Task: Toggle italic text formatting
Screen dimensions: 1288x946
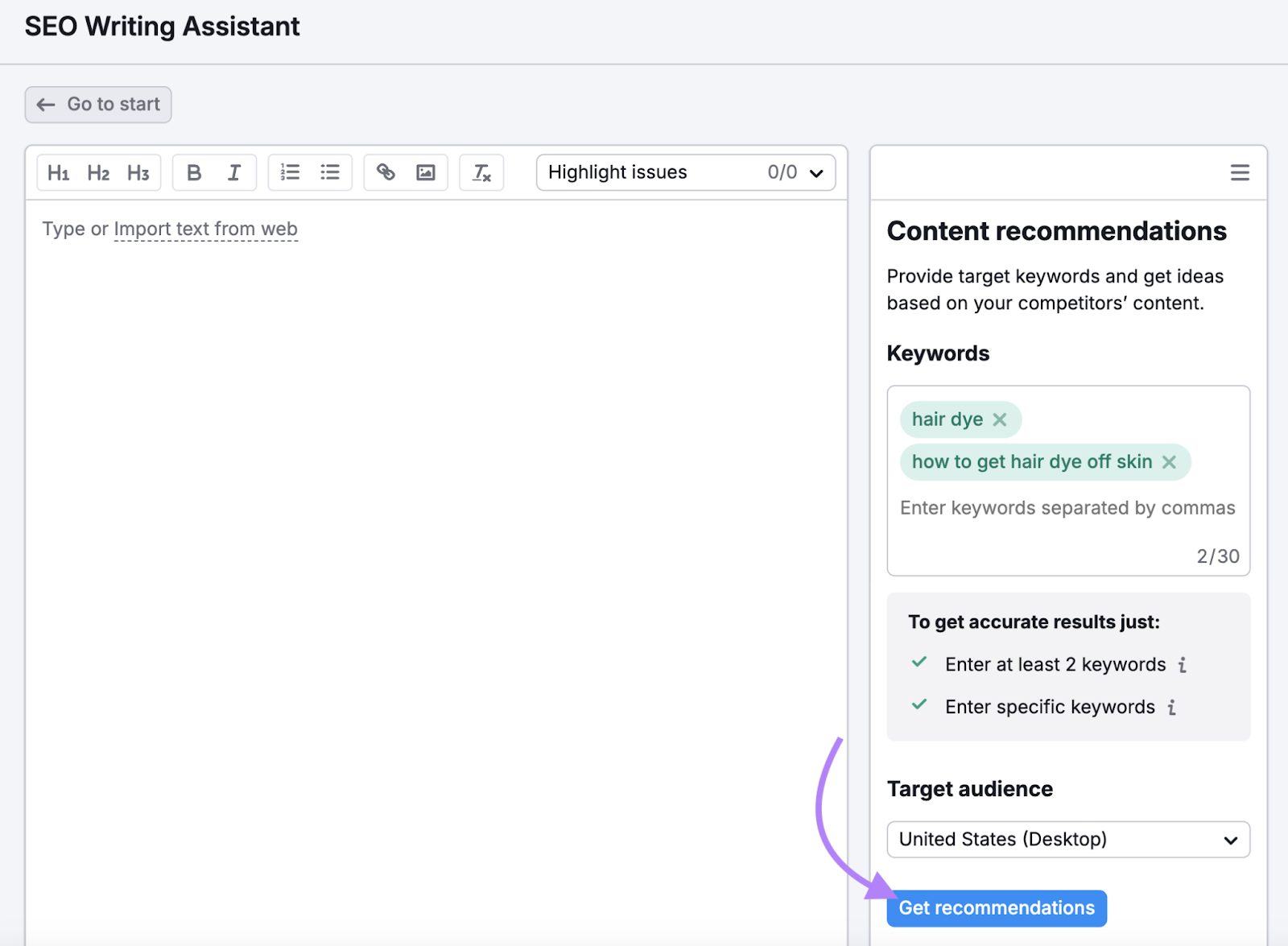Action: tap(234, 171)
